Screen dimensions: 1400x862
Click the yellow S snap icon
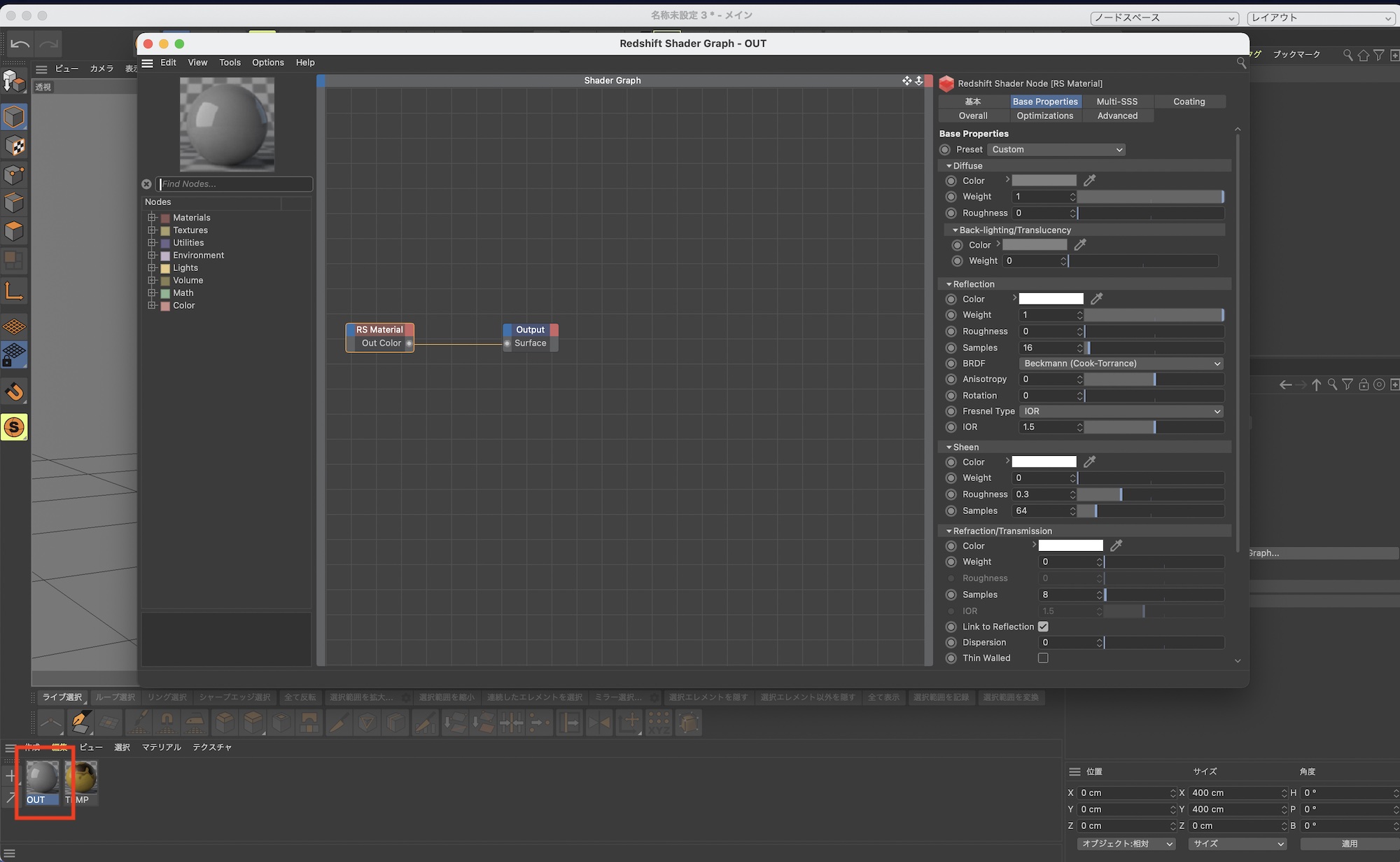coord(14,427)
